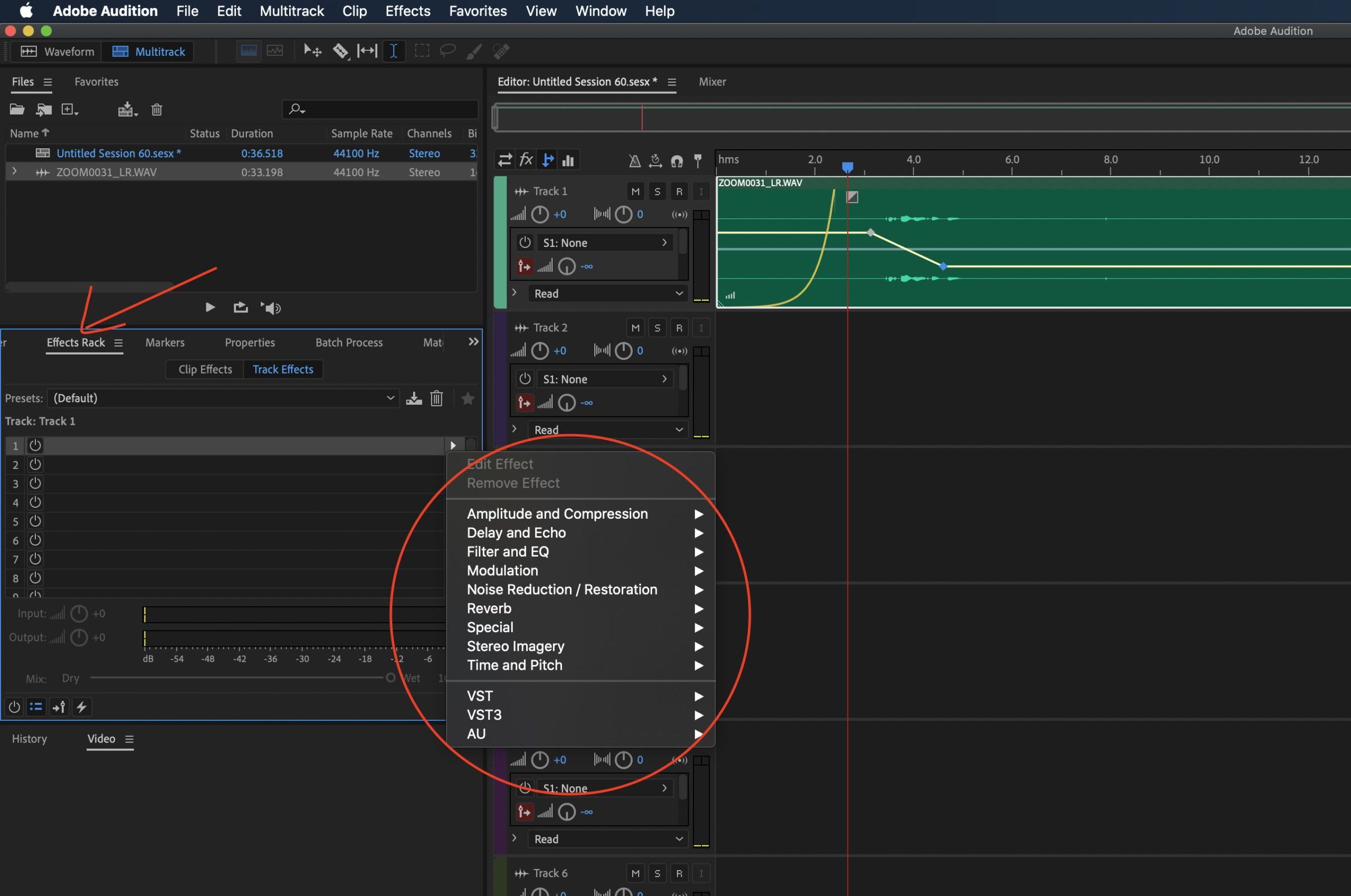Image resolution: width=1351 pixels, height=896 pixels.
Task: Select the Noise Reduction / Restoration effect
Action: [x=561, y=589]
